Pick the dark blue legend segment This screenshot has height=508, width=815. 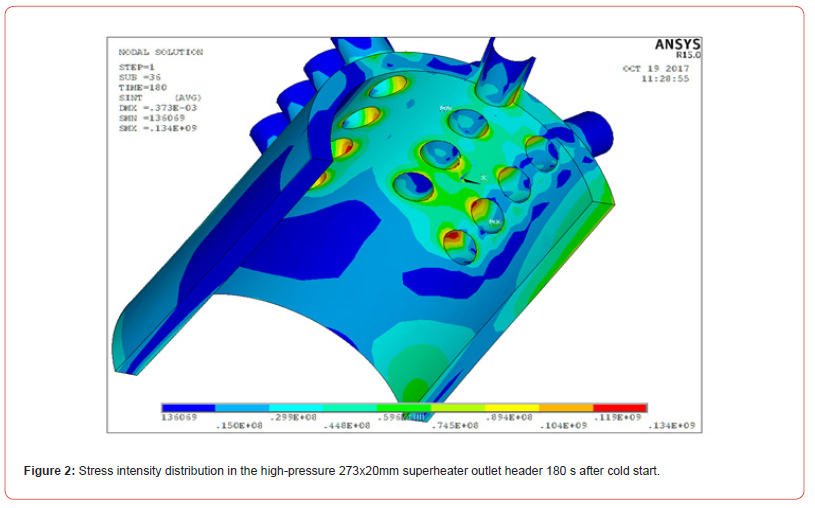[x=188, y=408]
